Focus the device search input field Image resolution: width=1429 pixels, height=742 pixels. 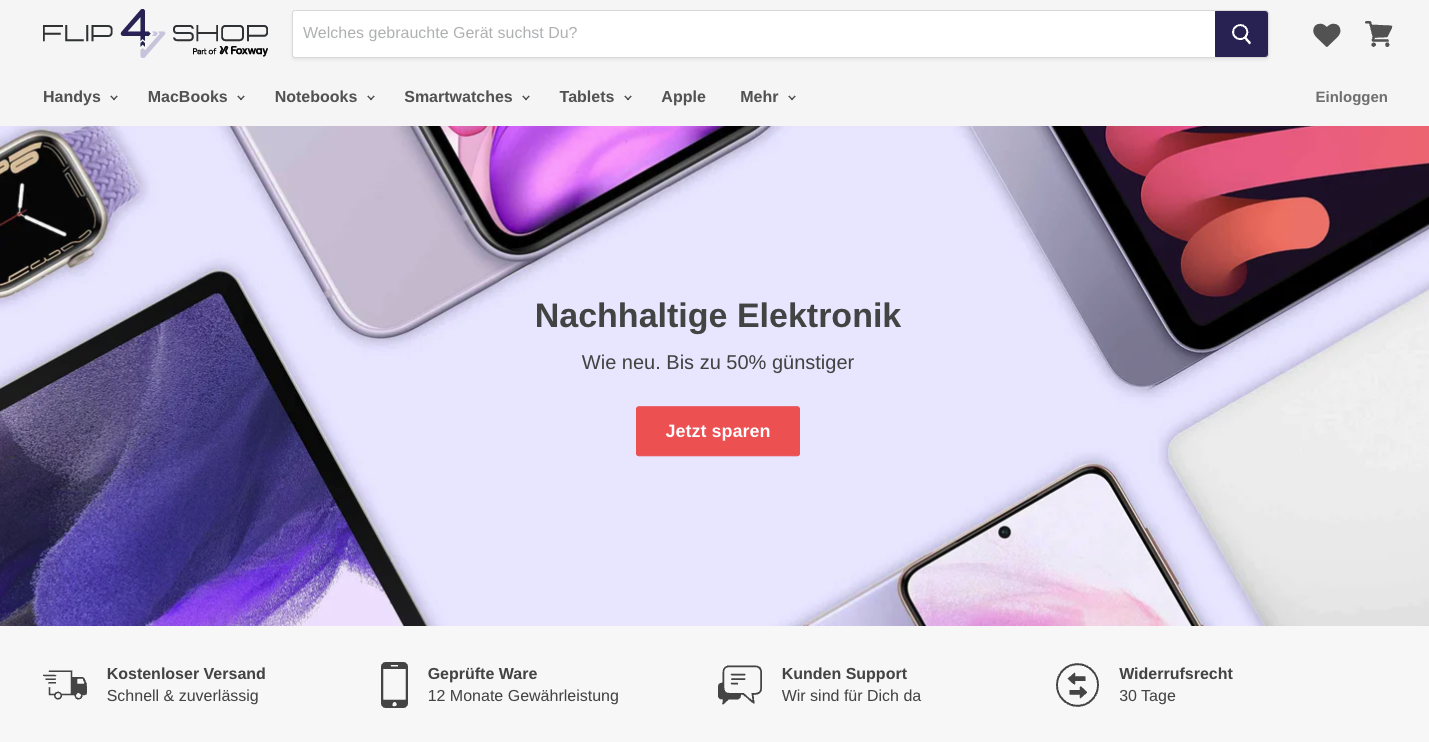tap(754, 34)
